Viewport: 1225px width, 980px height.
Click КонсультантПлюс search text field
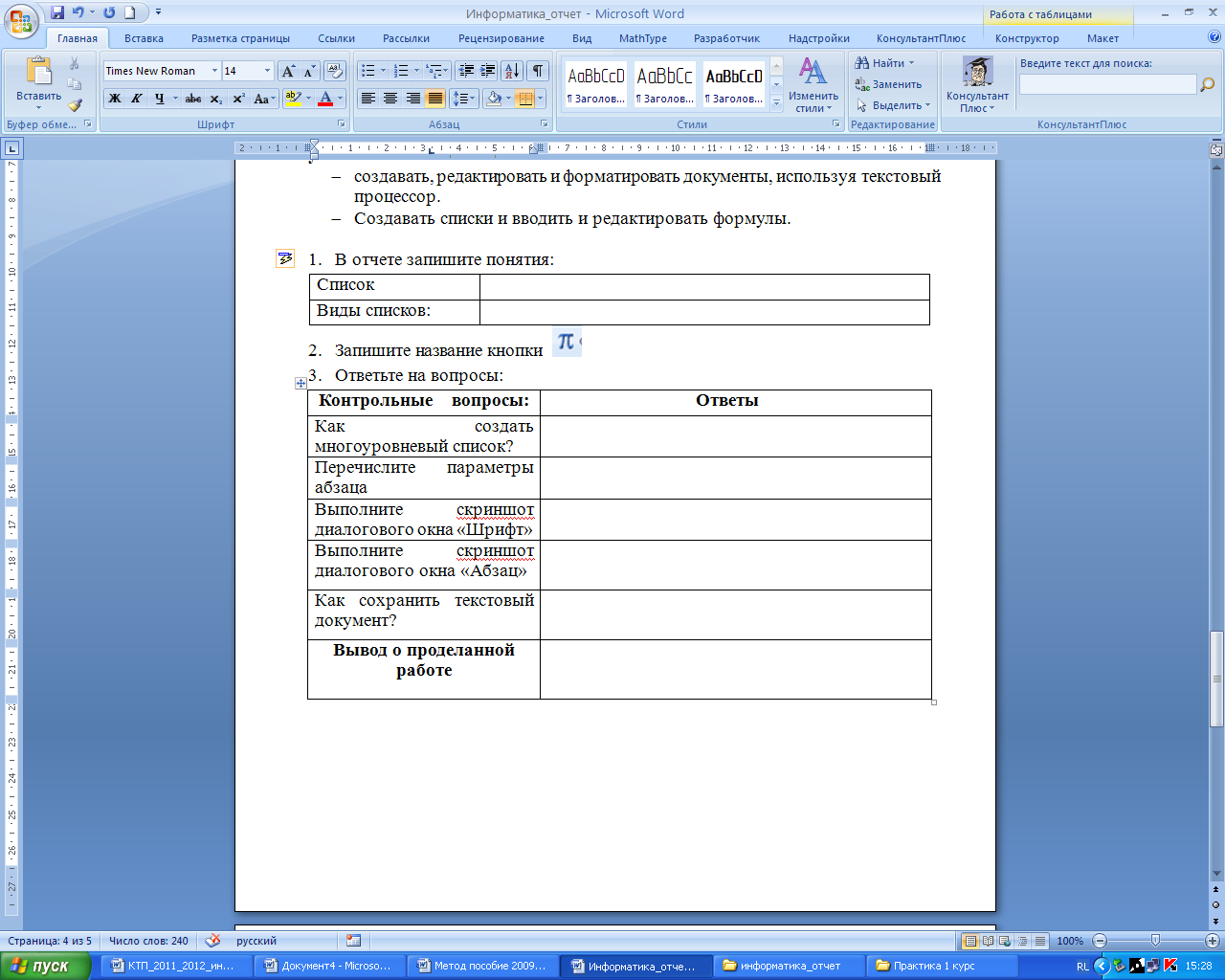pyautogui.click(x=1108, y=84)
